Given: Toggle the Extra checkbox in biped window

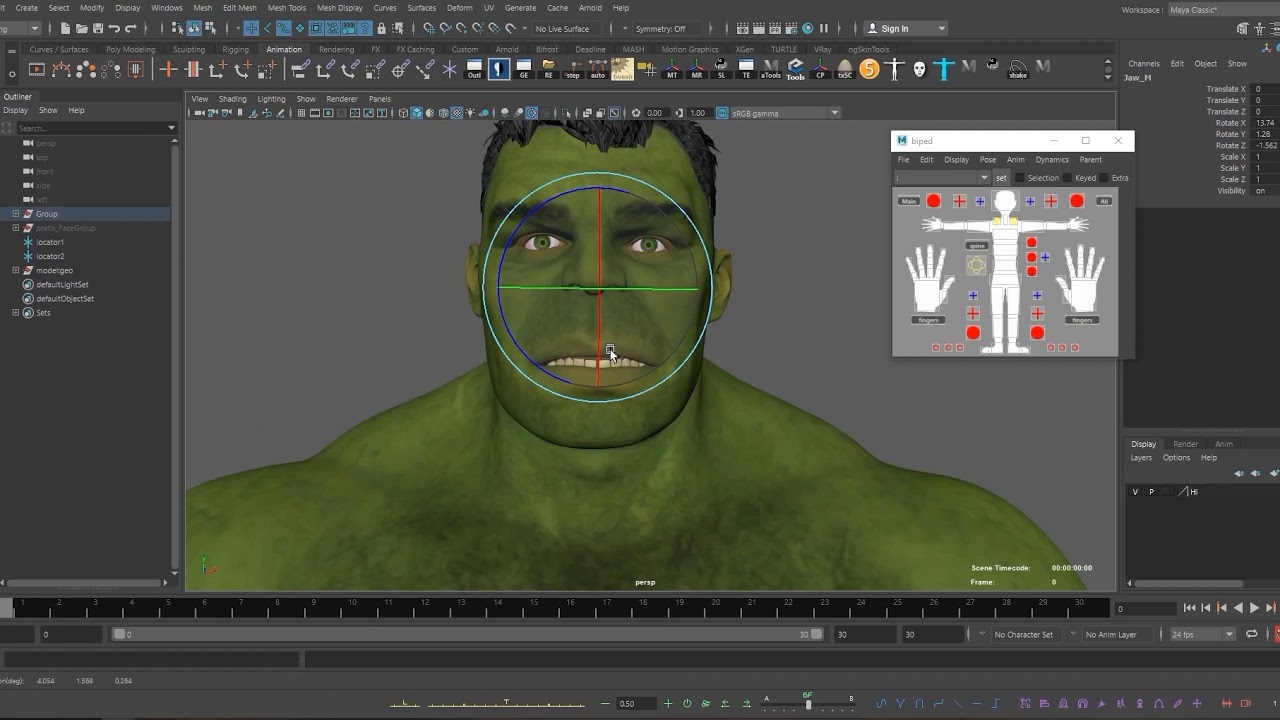Looking at the screenshot, I should [x=1105, y=178].
